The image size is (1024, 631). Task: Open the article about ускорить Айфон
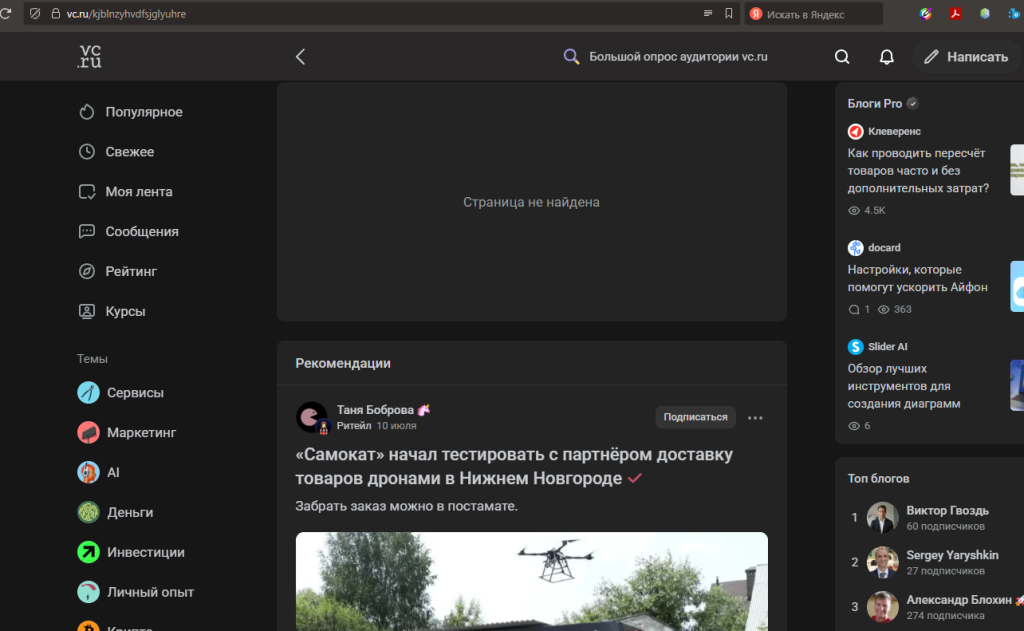[x=918, y=278]
